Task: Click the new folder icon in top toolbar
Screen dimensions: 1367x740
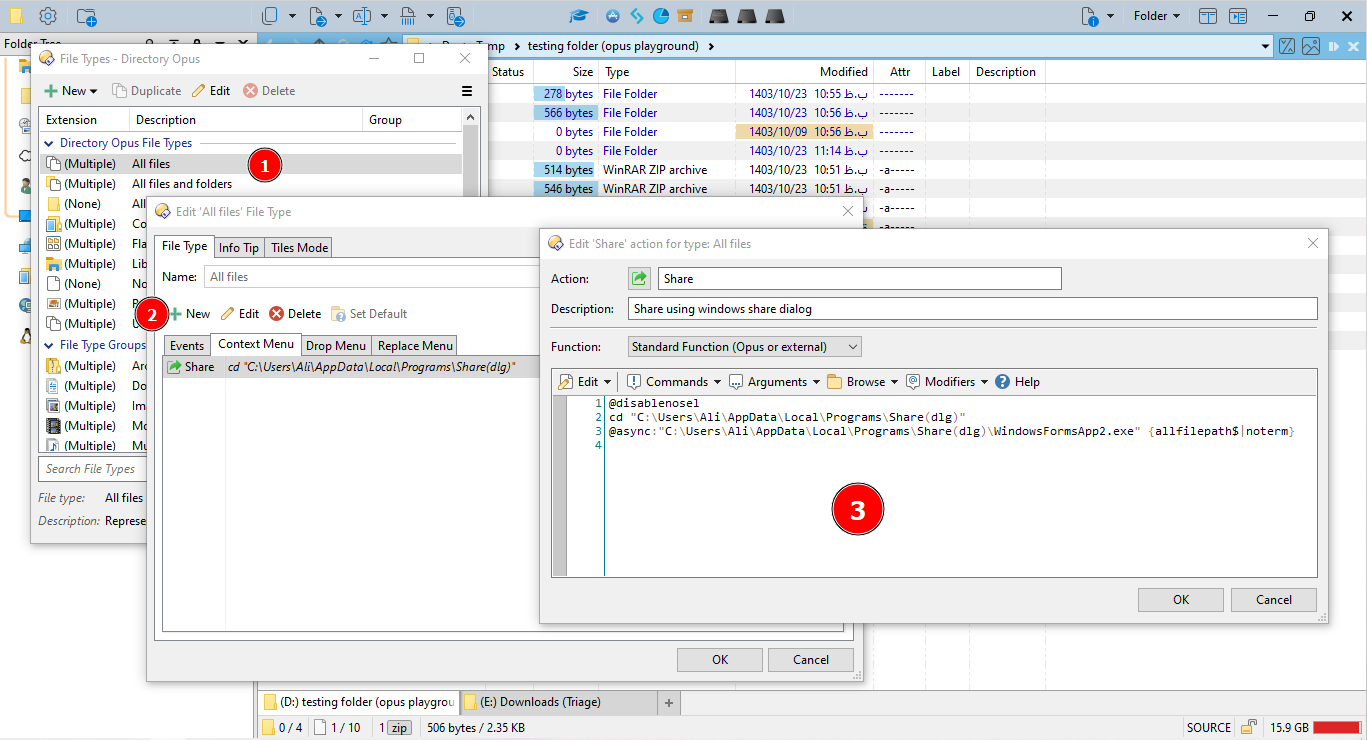Action: (87, 16)
